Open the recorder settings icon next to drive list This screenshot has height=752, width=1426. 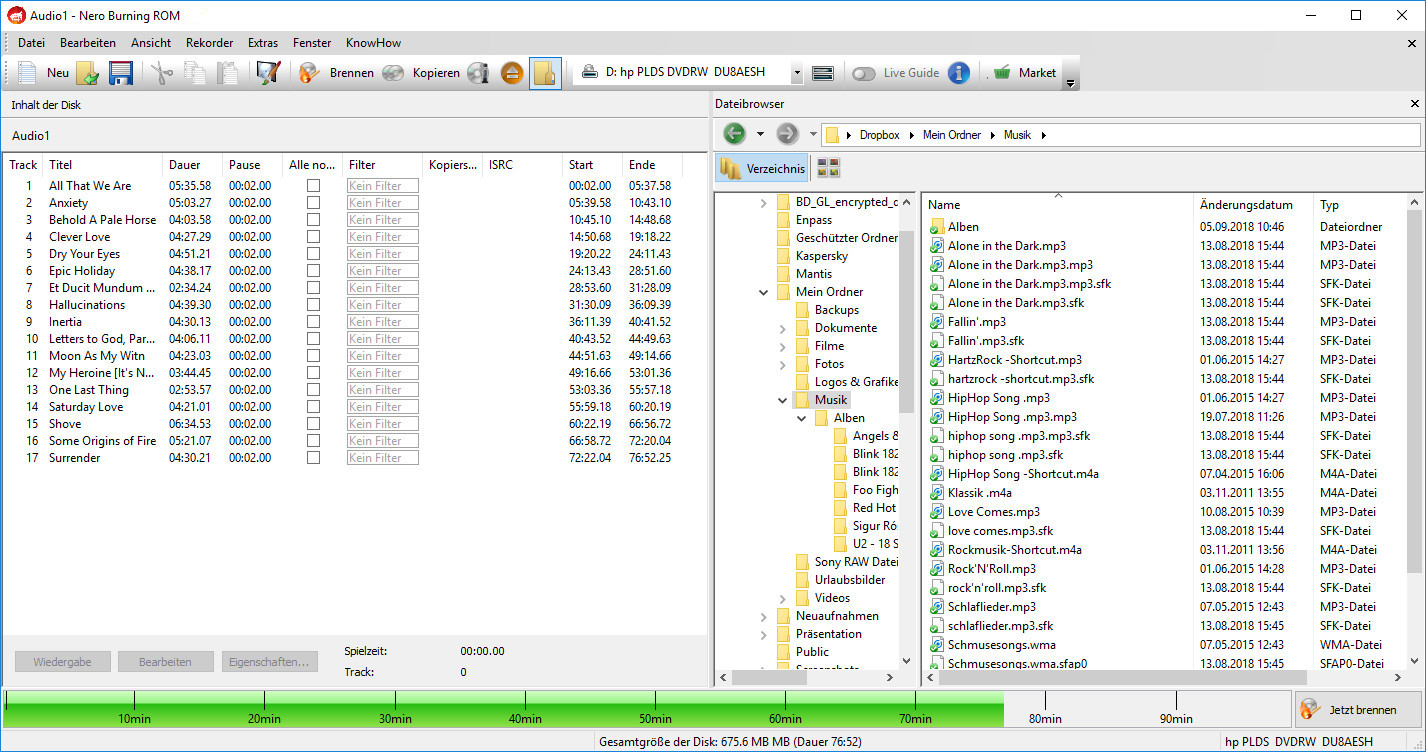pos(823,73)
